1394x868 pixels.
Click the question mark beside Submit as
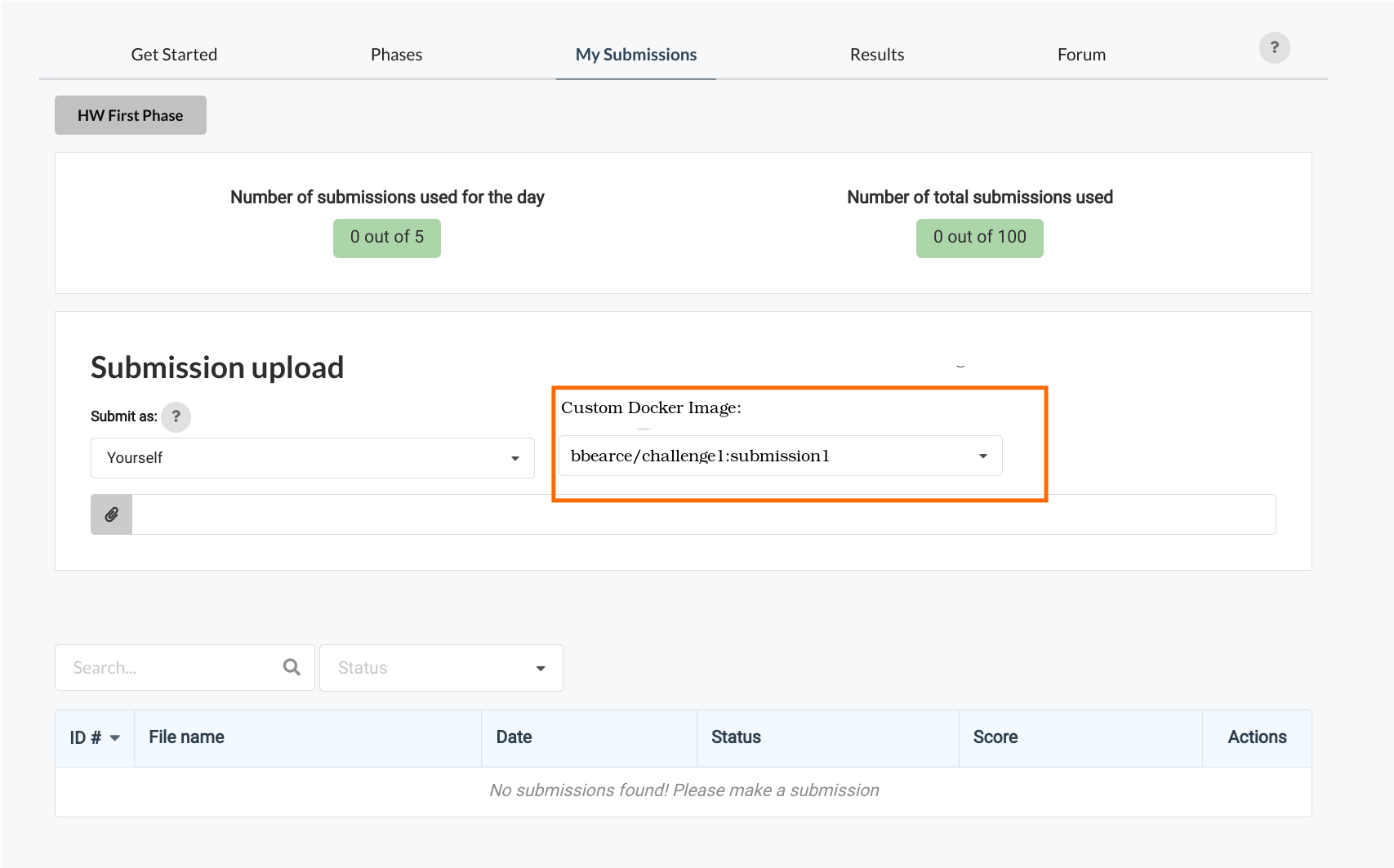click(x=176, y=416)
